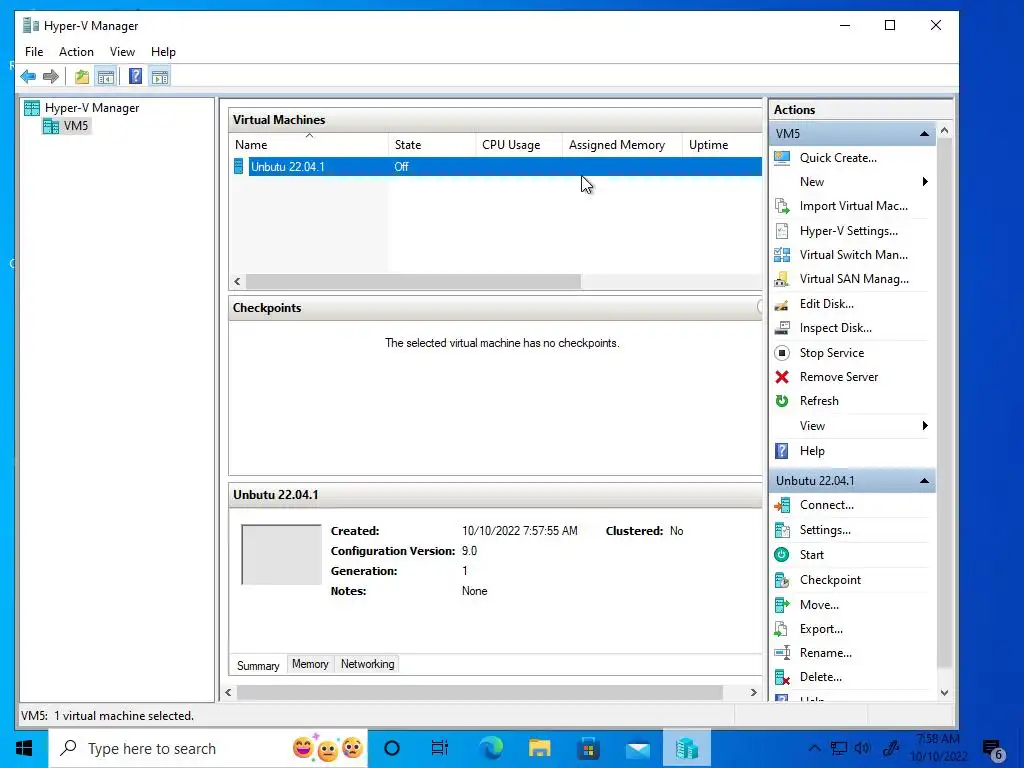The height and width of the screenshot is (768, 1024).
Task: Sort by Assigned Memory column header
Action: click(622, 145)
